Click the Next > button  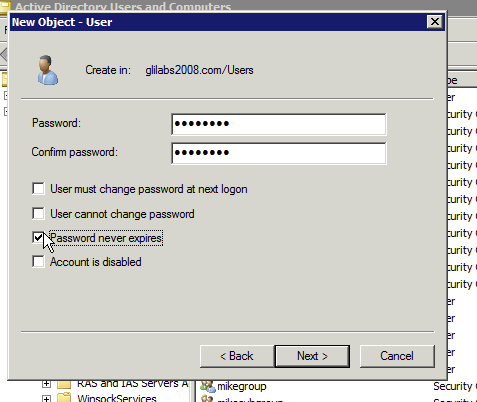coord(312,356)
